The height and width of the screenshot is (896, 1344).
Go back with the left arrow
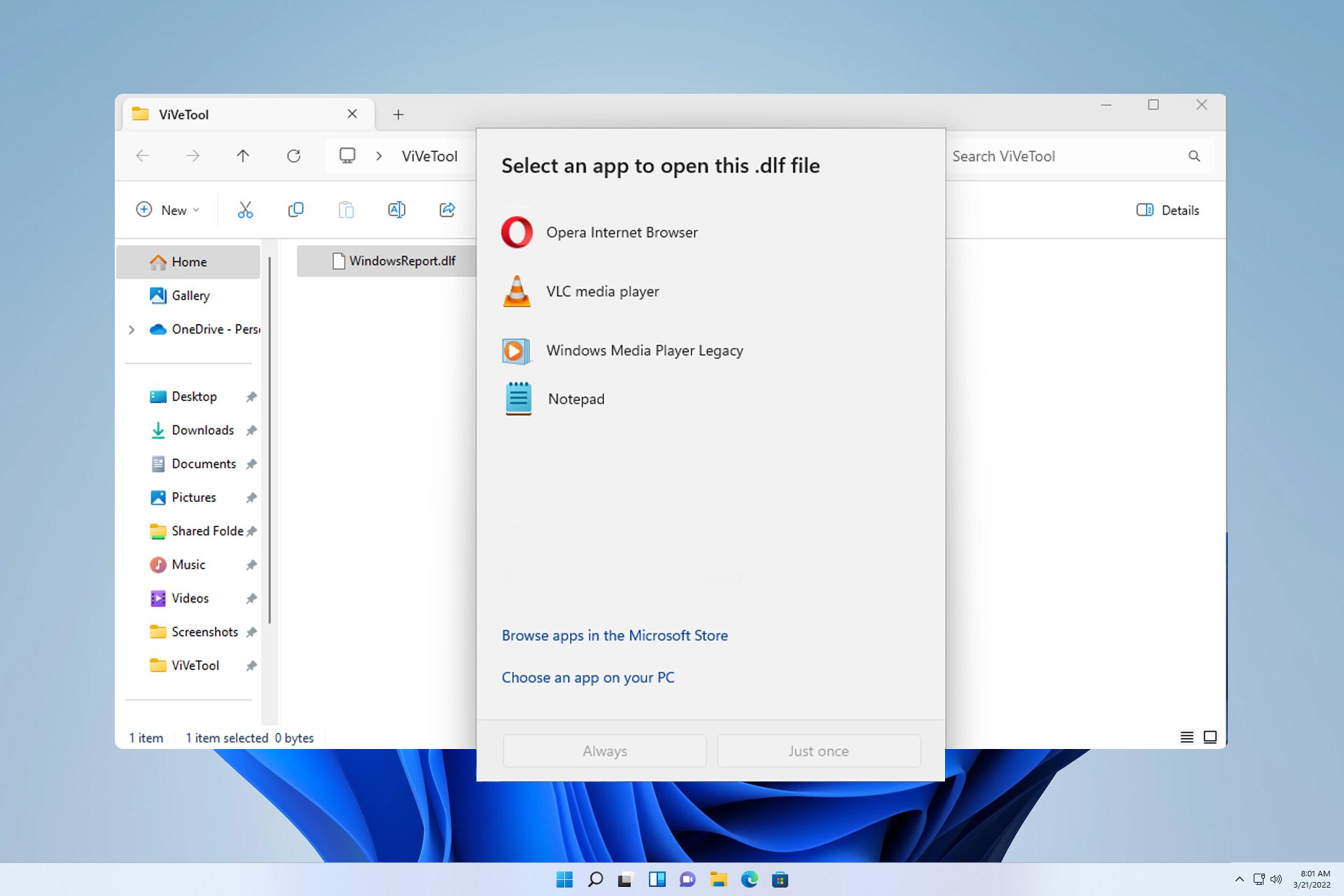pyautogui.click(x=143, y=156)
